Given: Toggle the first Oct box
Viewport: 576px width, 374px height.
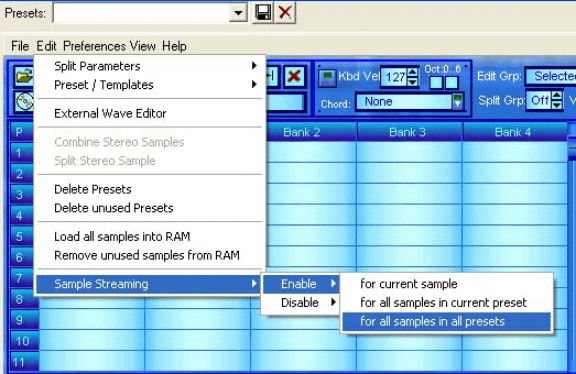Looking at the screenshot, I should click(436, 83).
